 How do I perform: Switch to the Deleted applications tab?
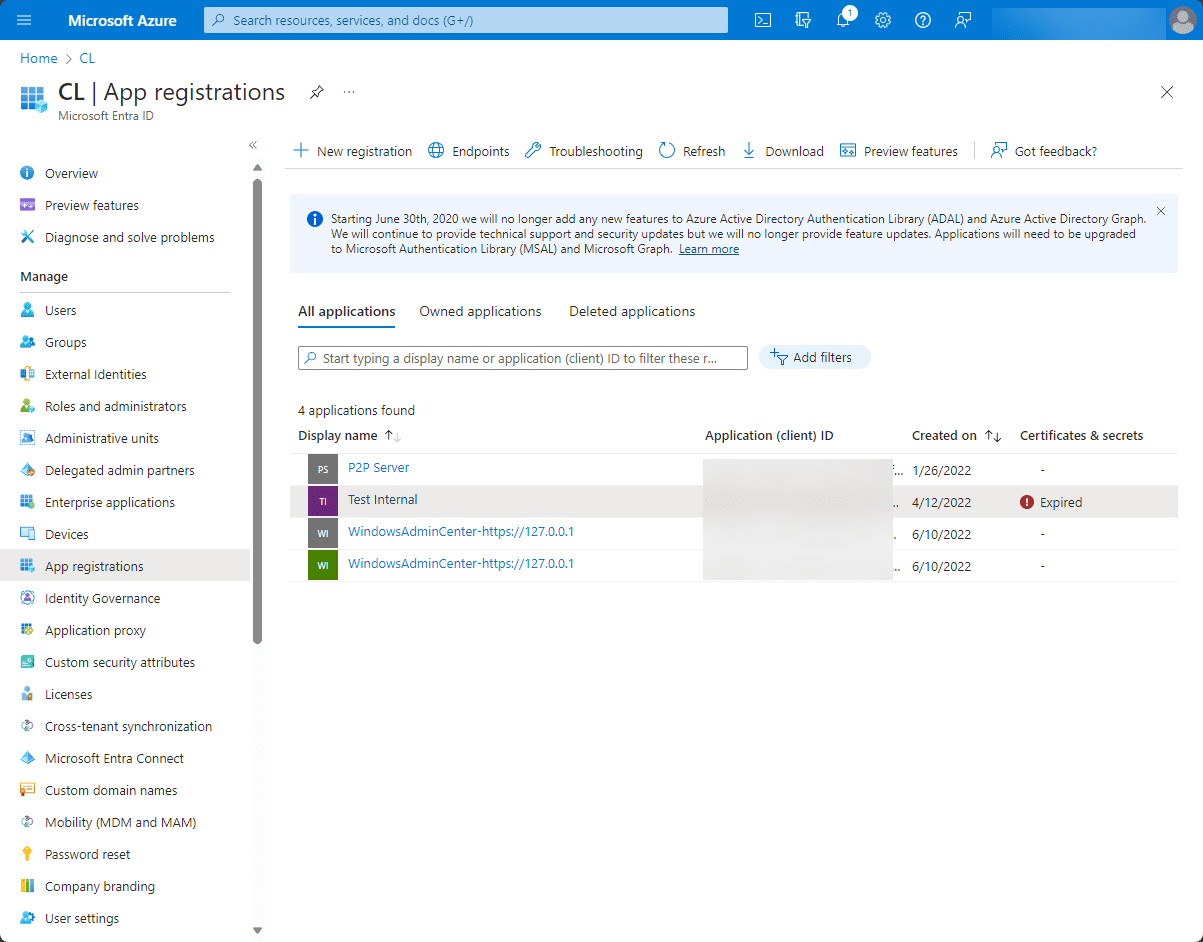click(x=632, y=312)
